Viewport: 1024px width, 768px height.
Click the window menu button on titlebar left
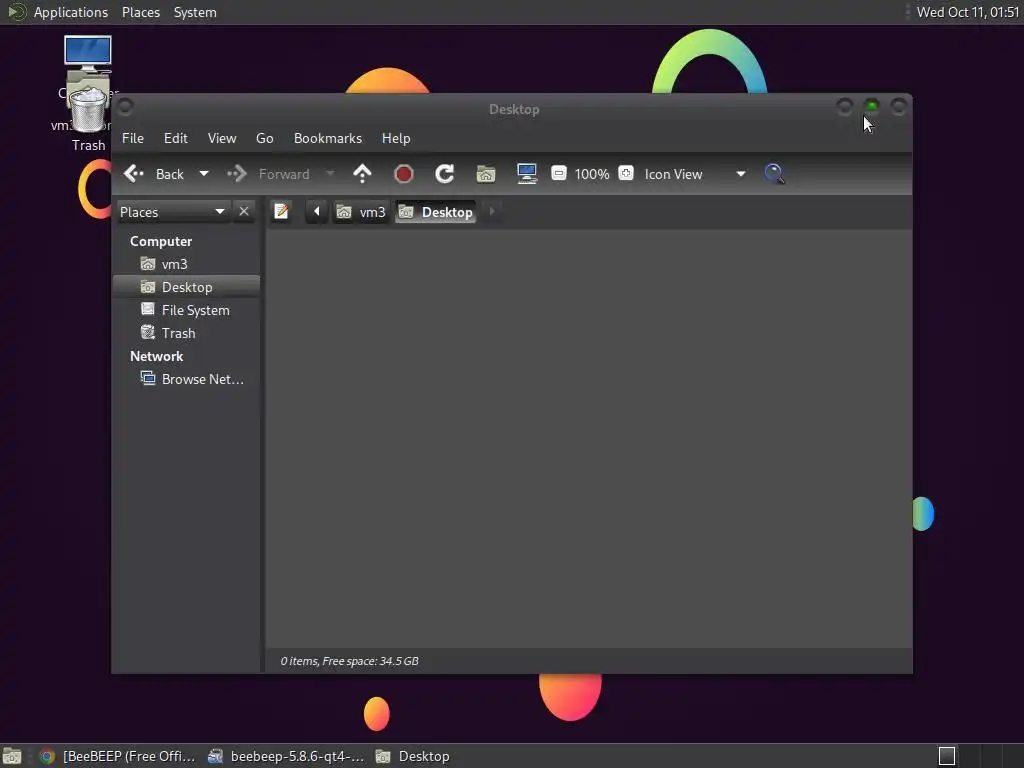[x=125, y=106]
